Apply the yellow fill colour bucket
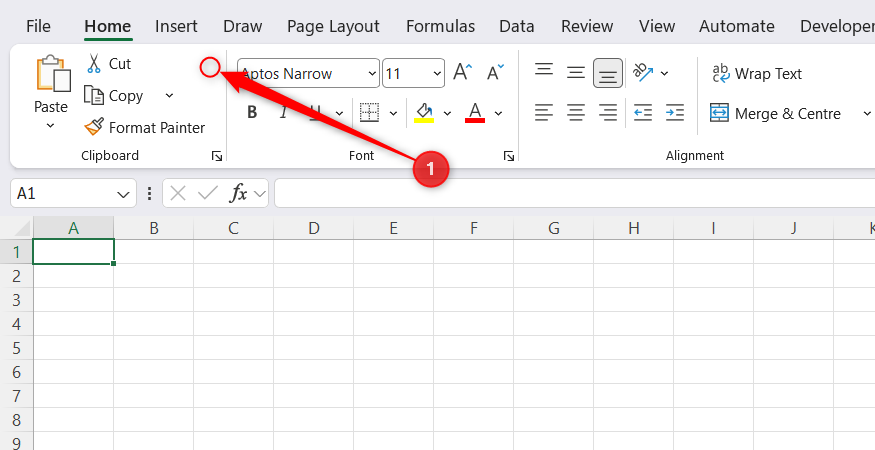875x450 pixels. click(x=424, y=112)
